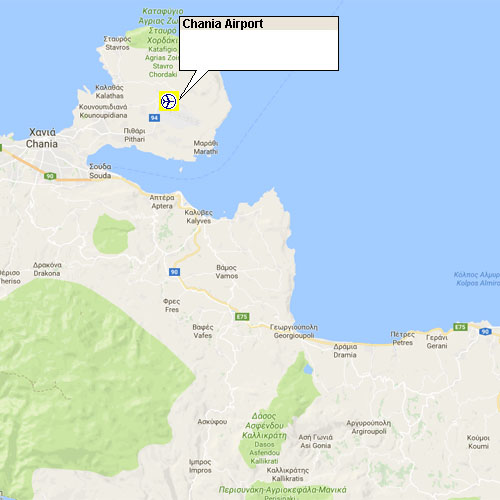Click the Impros place label

200,466
